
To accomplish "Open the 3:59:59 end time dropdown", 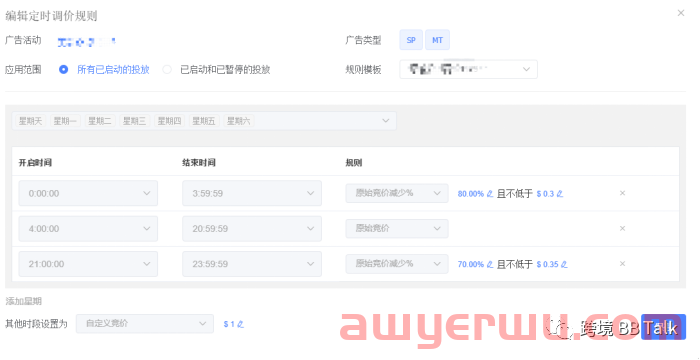I will coord(252,193).
